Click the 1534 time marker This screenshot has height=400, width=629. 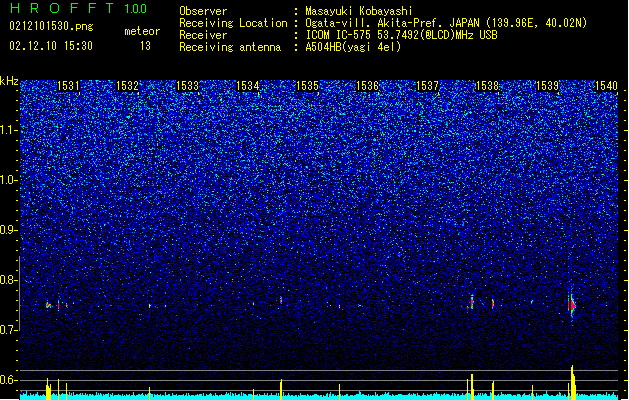[x=248, y=86]
